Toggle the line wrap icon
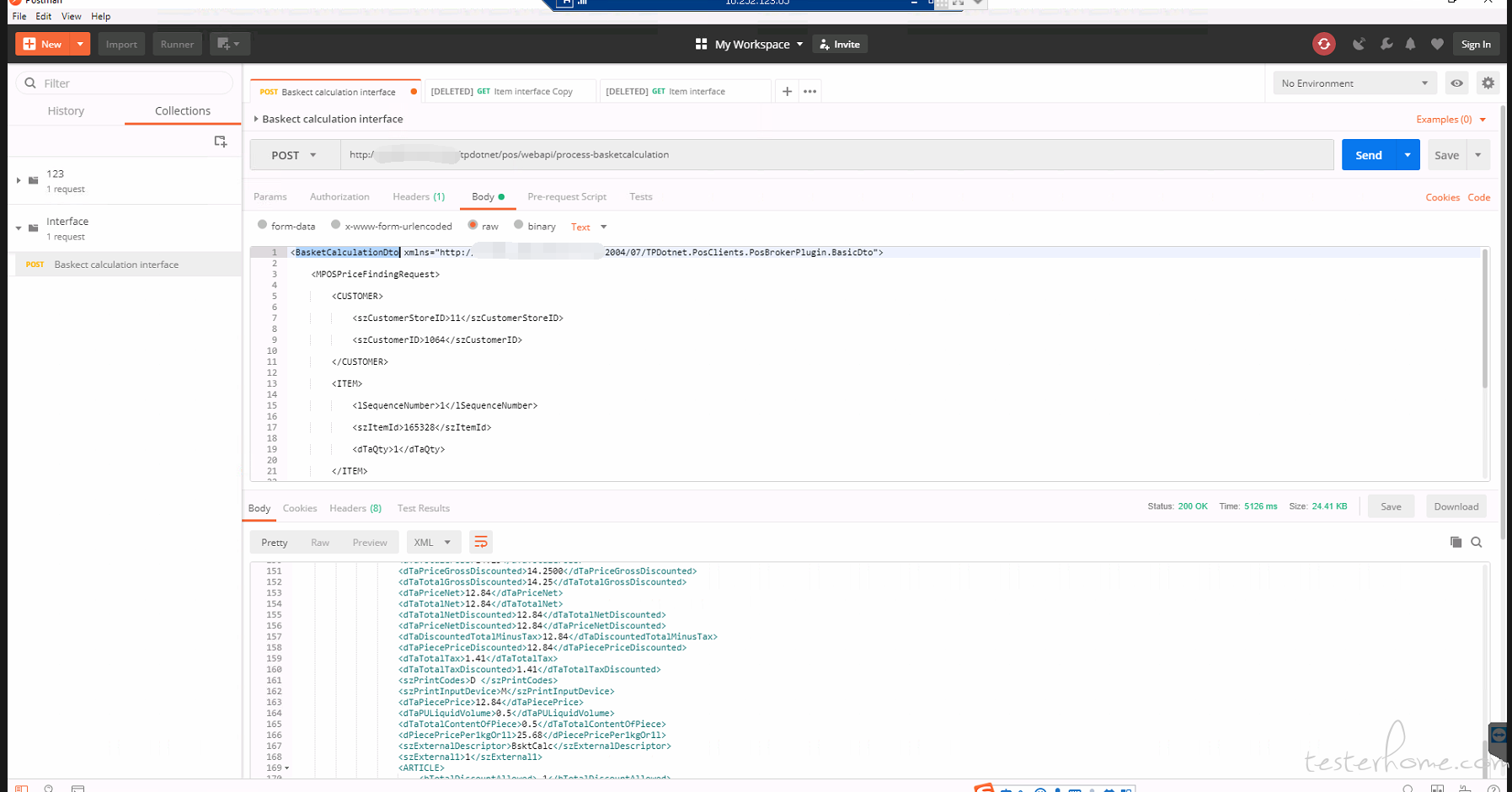Image resolution: width=1512 pixels, height=792 pixels. (481, 542)
